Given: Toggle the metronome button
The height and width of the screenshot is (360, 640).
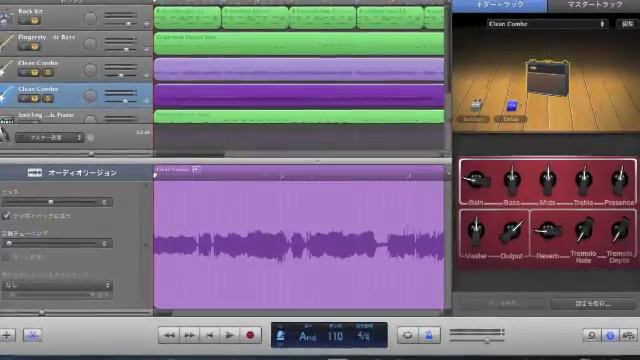Looking at the screenshot, I should [x=429, y=335].
